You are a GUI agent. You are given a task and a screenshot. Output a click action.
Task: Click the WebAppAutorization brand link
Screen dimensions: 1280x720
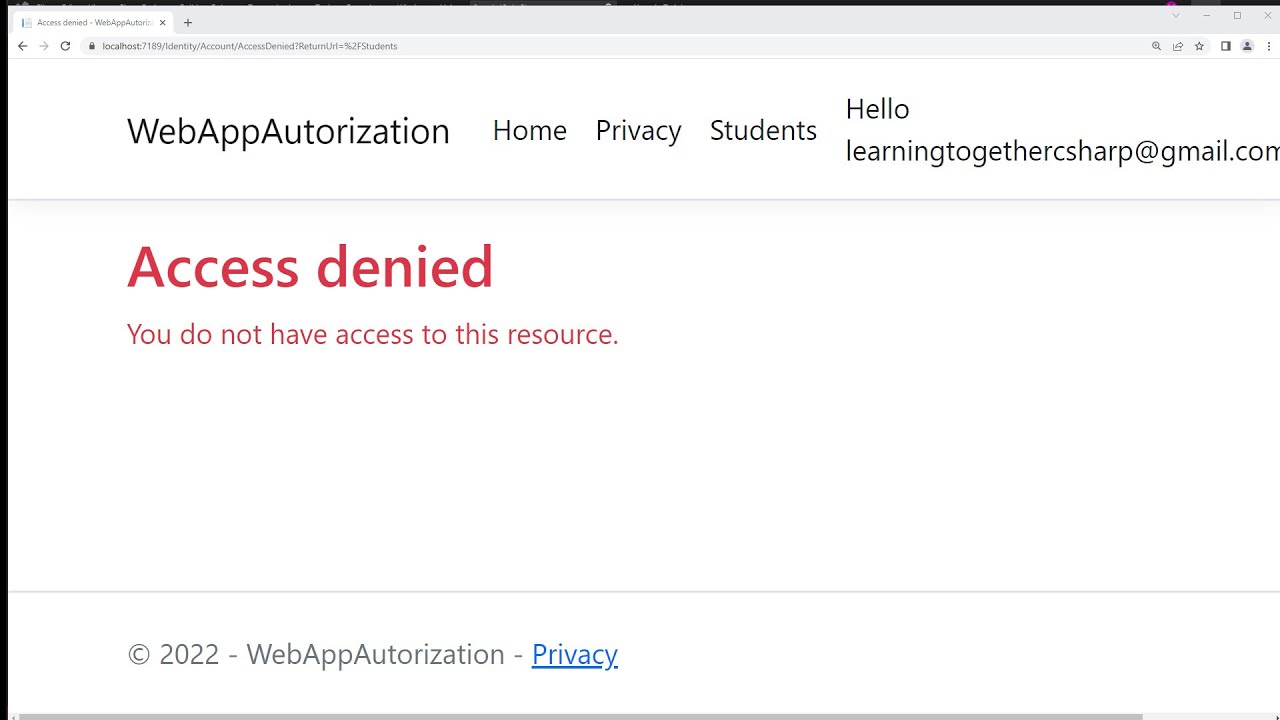coord(288,131)
